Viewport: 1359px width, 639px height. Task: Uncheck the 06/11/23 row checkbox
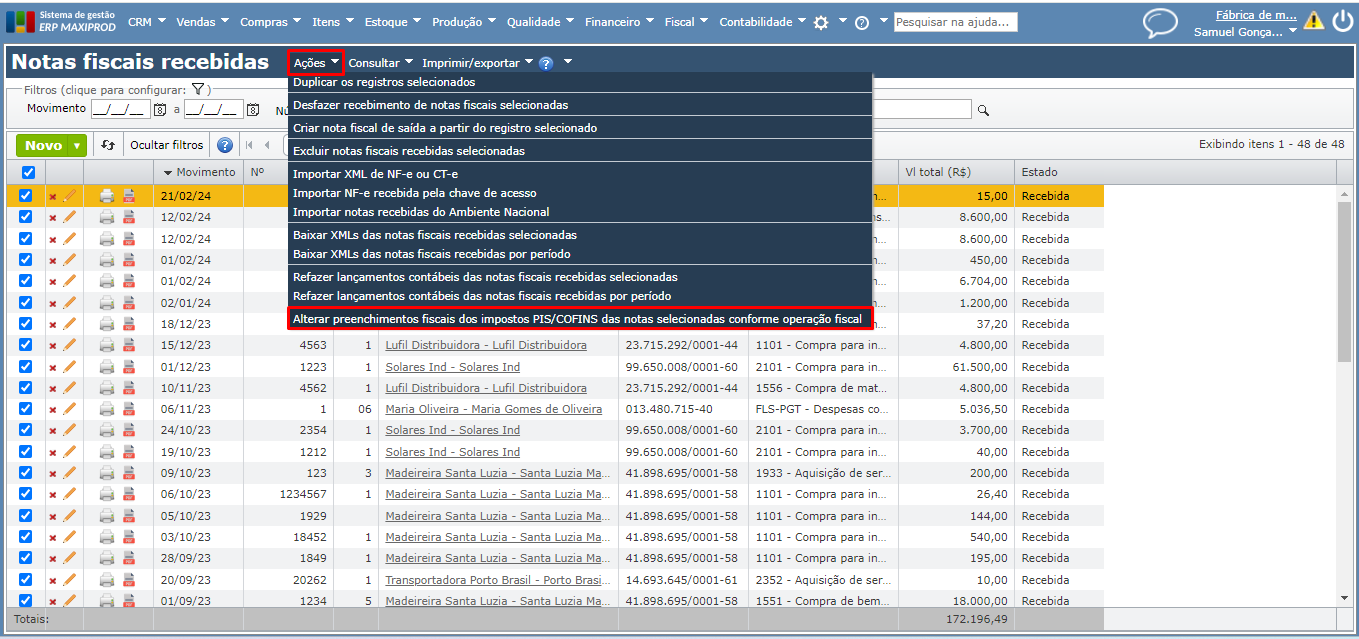point(26,409)
